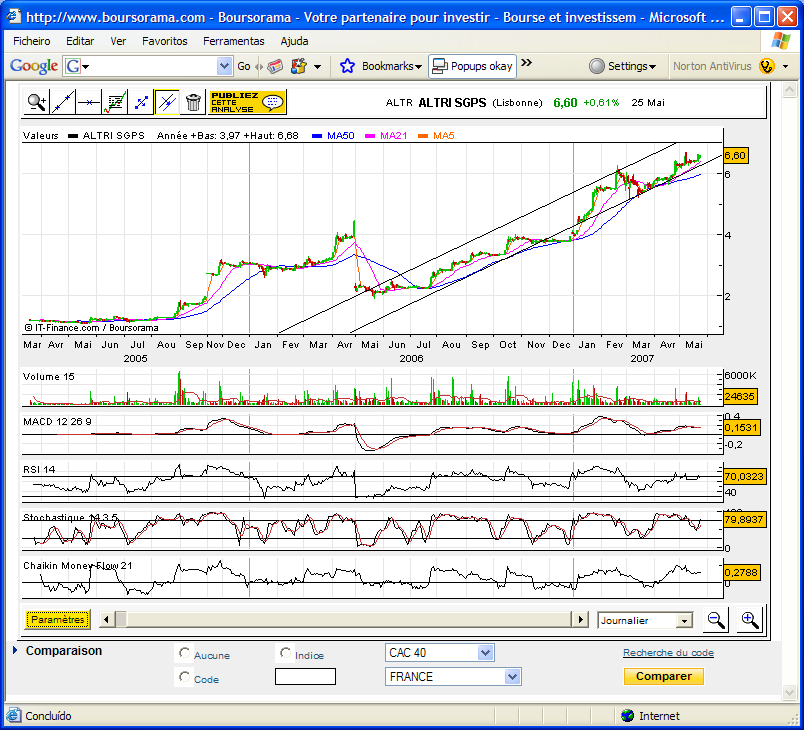The width and height of the screenshot is (804, 730).
Task: Click the Norton AntiVirus icon
Action: coord(767,66)
